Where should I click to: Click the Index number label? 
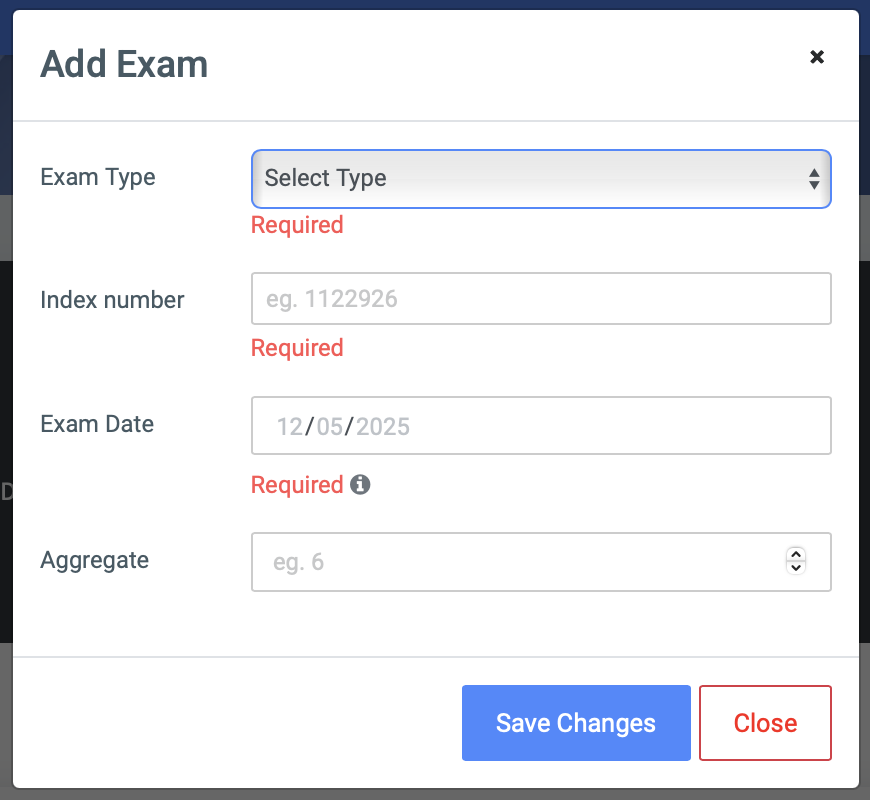click(112, 300)
